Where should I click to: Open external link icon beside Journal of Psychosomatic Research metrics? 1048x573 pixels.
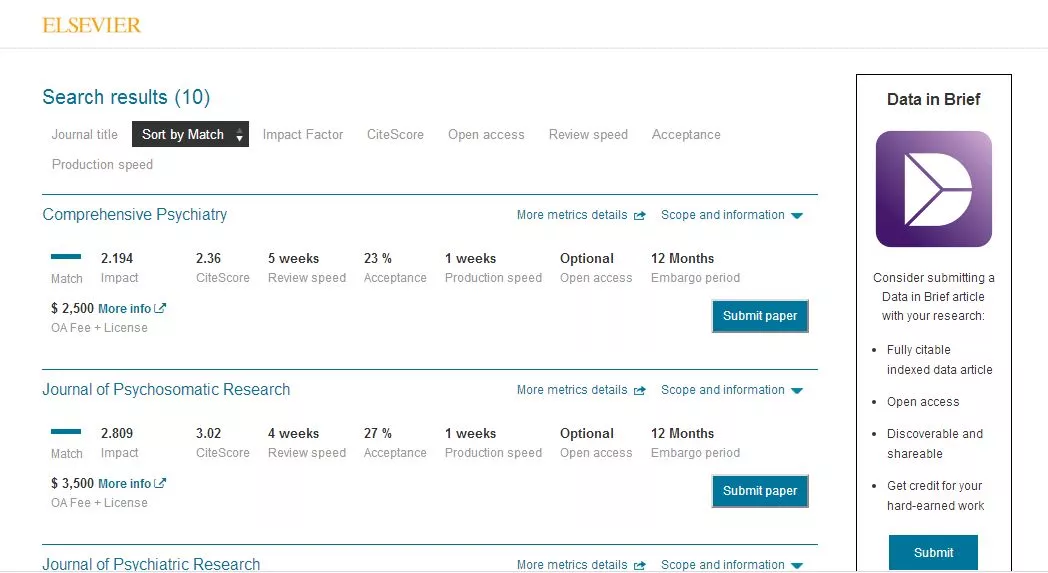640,390
